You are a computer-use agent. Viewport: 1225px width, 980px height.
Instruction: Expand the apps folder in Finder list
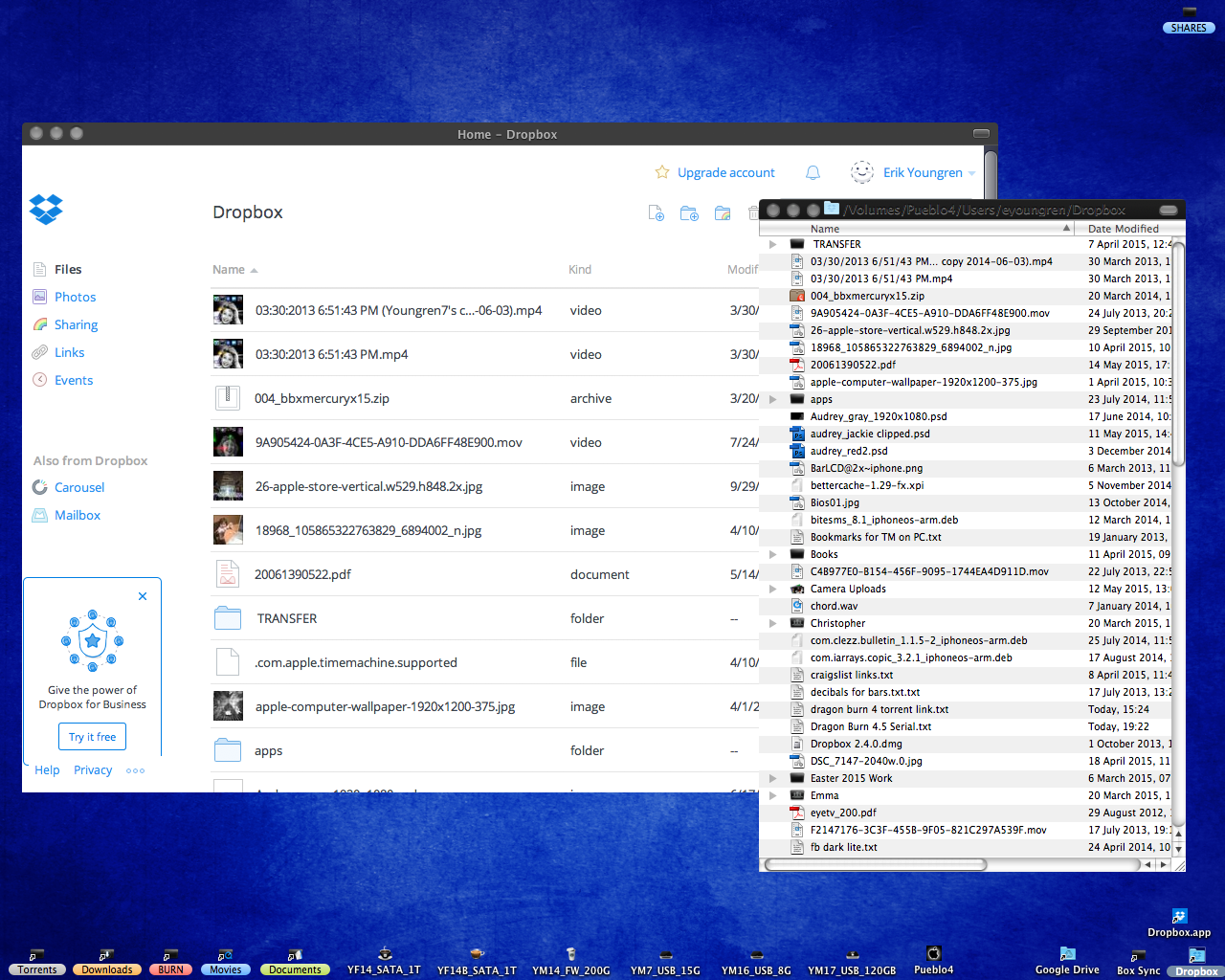[x=773, y=399]
